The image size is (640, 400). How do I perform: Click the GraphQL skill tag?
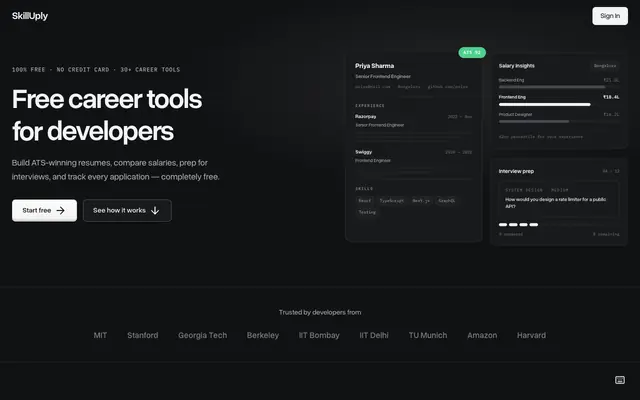pos(446,200)
